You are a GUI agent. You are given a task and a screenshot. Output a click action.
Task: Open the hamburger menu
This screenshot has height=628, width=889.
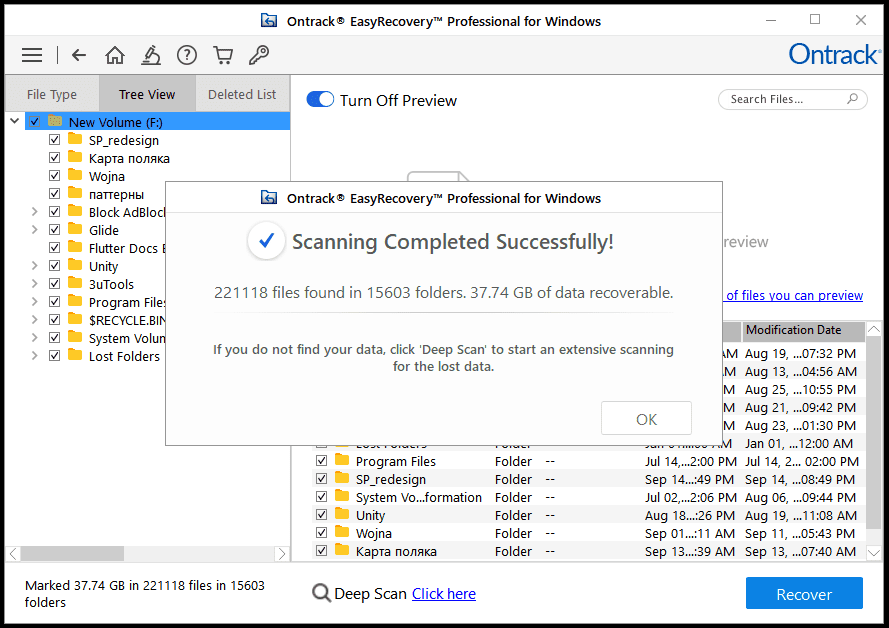click(x=32, y=55)
